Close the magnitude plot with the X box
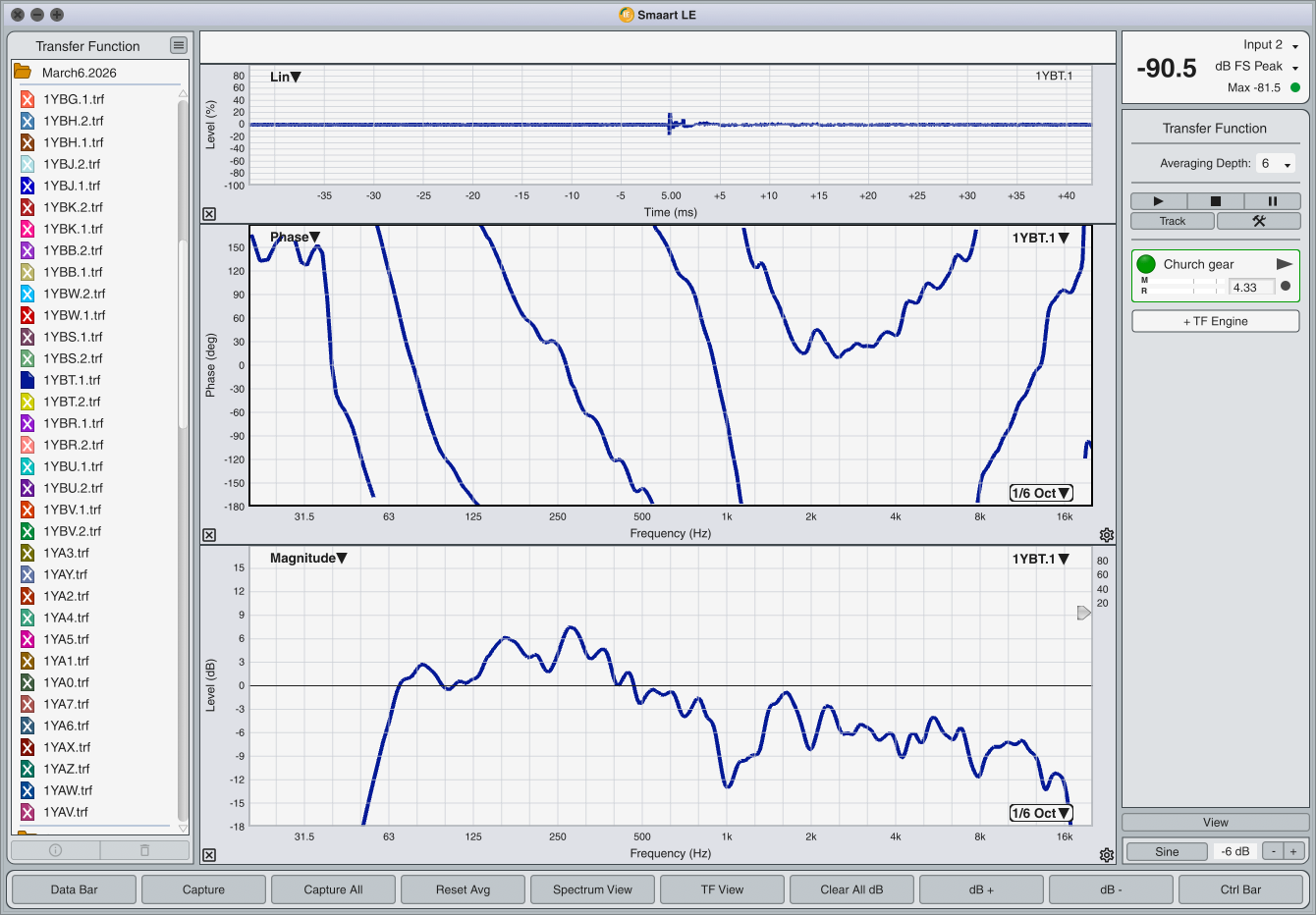The height and width of the screenshot is (915, 1316). click(x=209, y=855)
